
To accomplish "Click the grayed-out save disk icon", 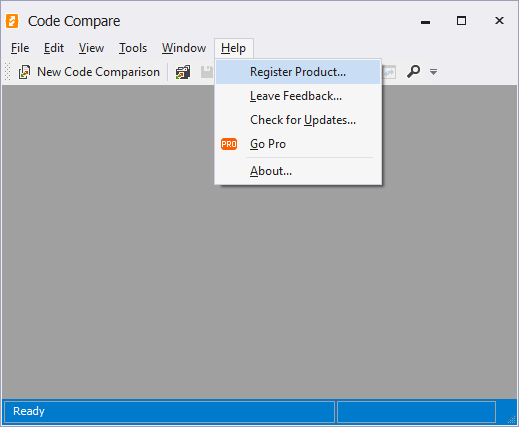I will (x=207, y=72).
